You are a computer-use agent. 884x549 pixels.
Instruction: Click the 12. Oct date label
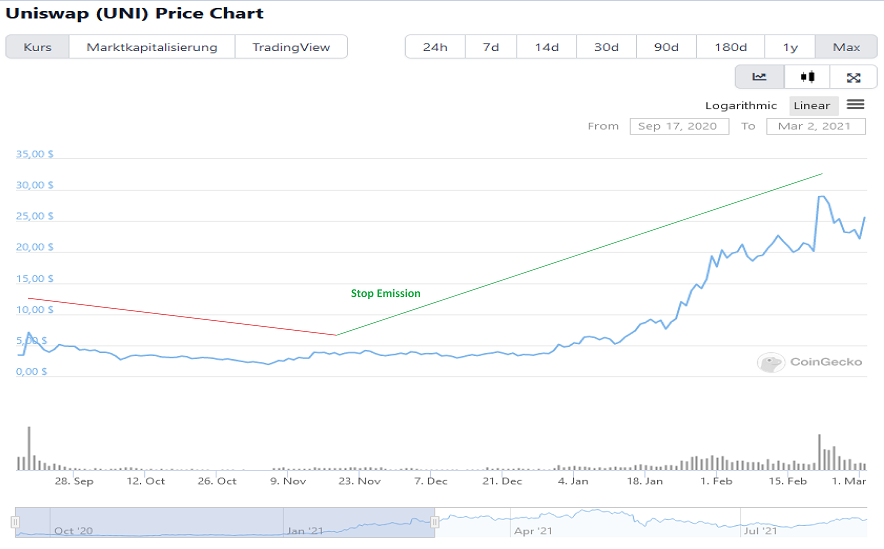145,481
